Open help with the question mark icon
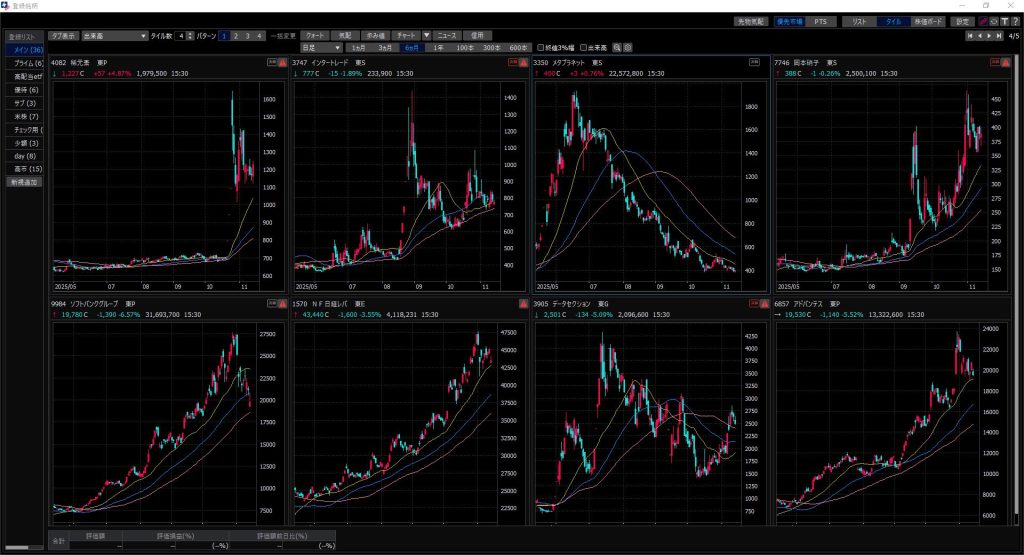The width and height of the screenshot is (1024, 555). coord(1015,21)
